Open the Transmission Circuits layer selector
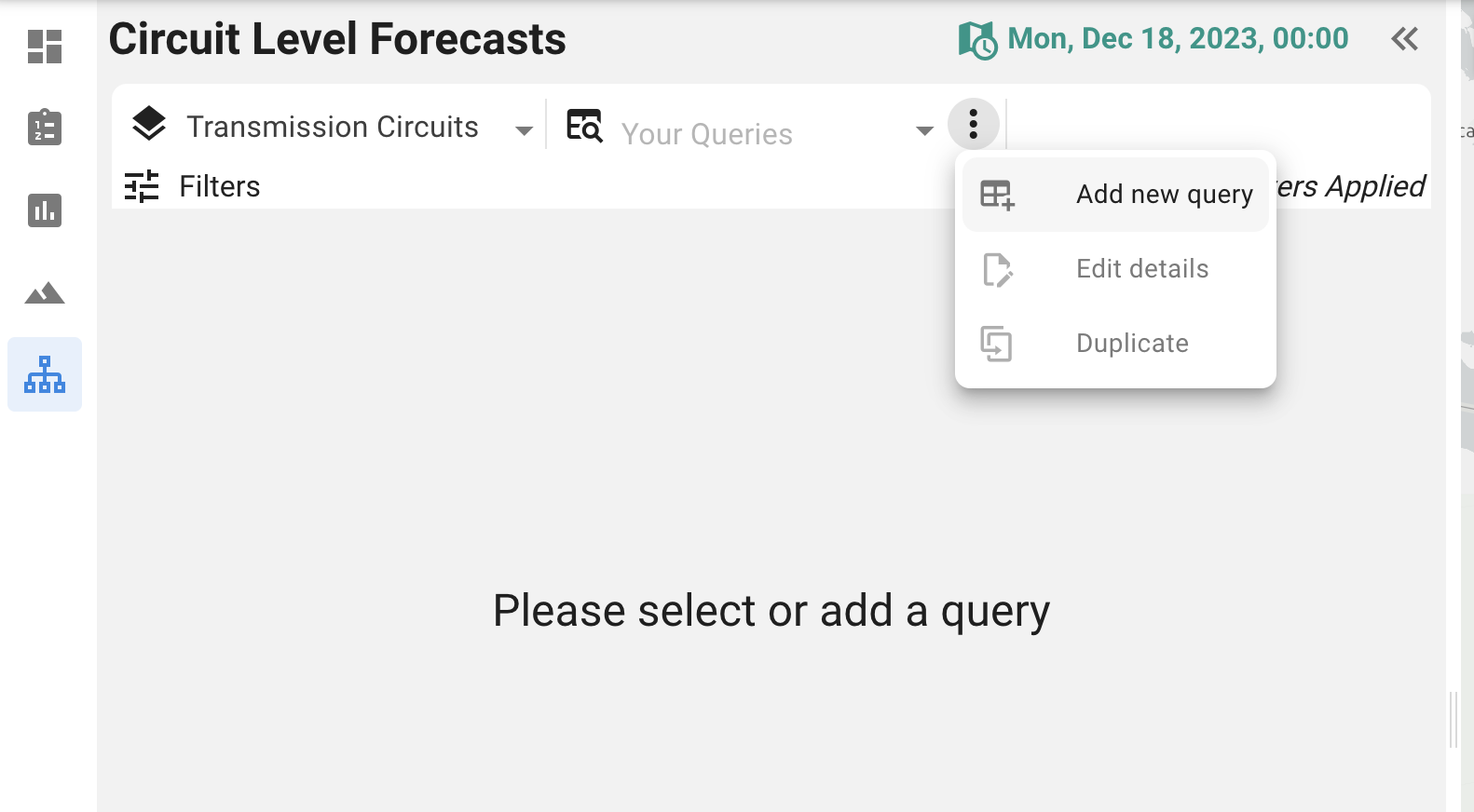Image resolution: width=1474 pixels, height=812 pixels. click(332, 127)
